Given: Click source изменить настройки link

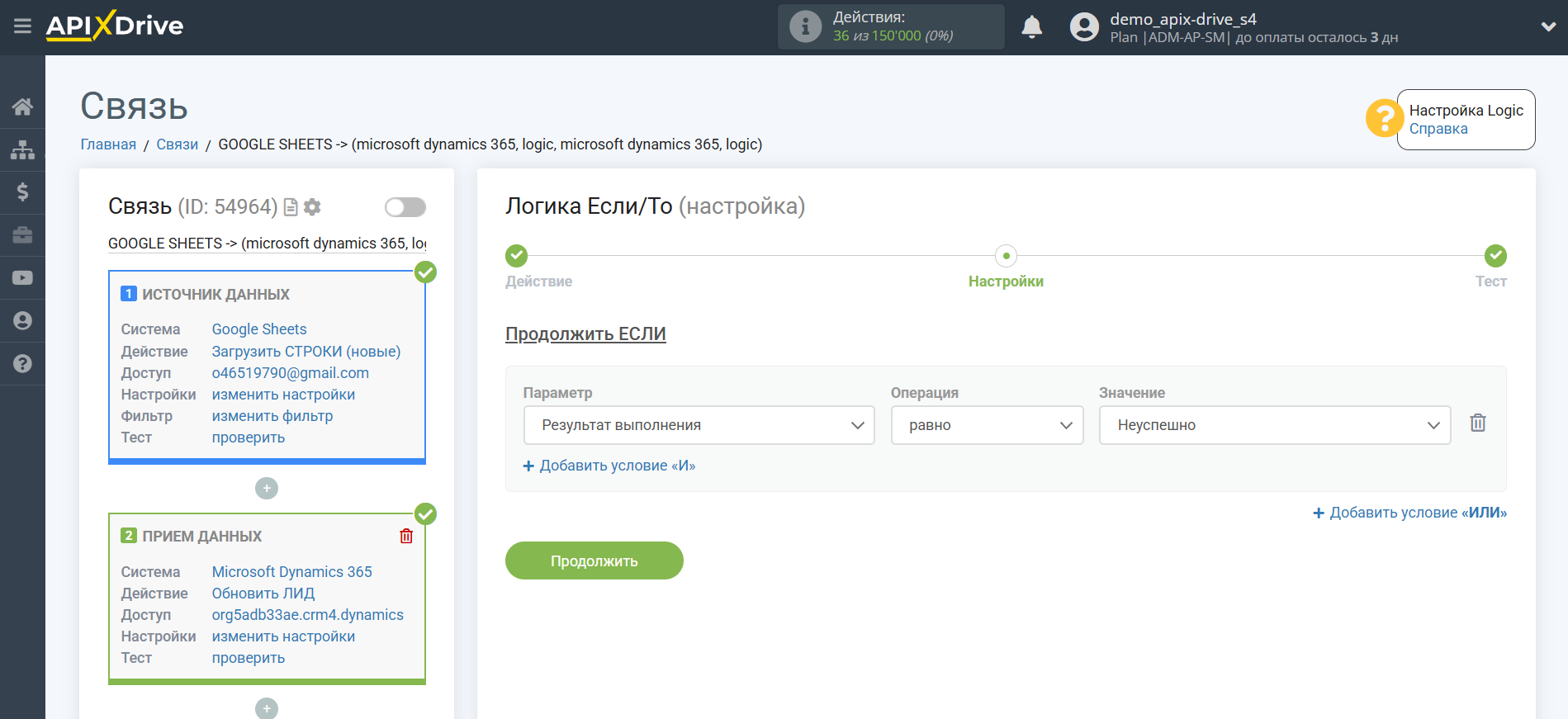Looking at the screenshot, I should pos(283,395).
